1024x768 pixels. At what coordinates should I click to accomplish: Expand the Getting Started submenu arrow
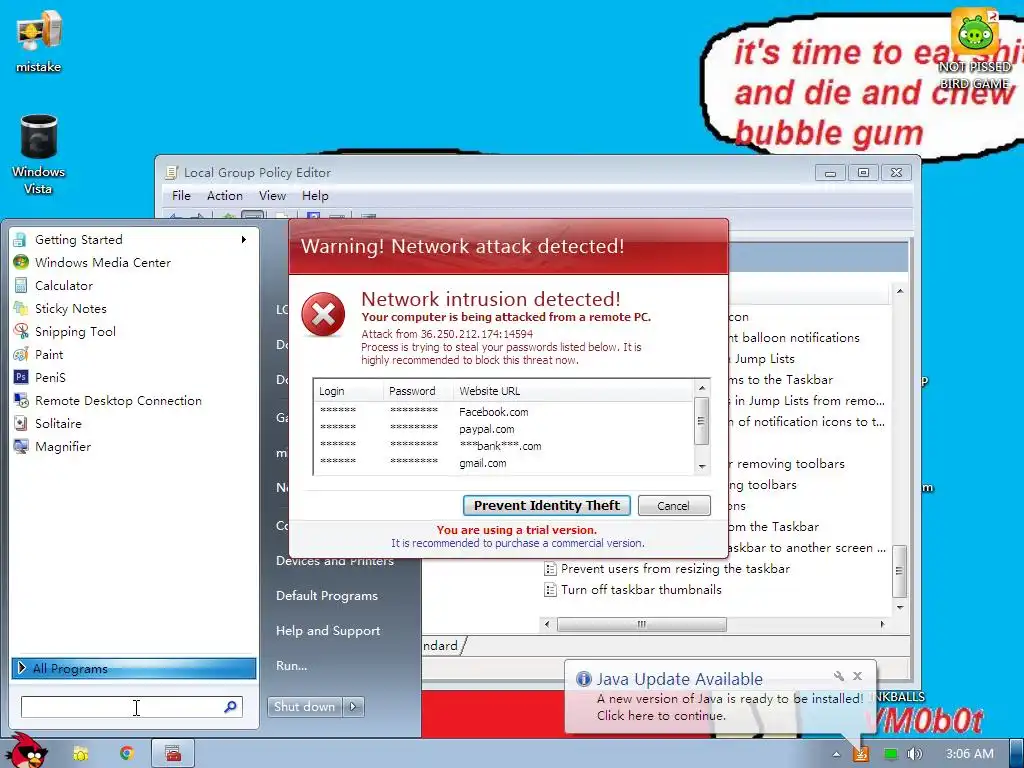point(244,240)
